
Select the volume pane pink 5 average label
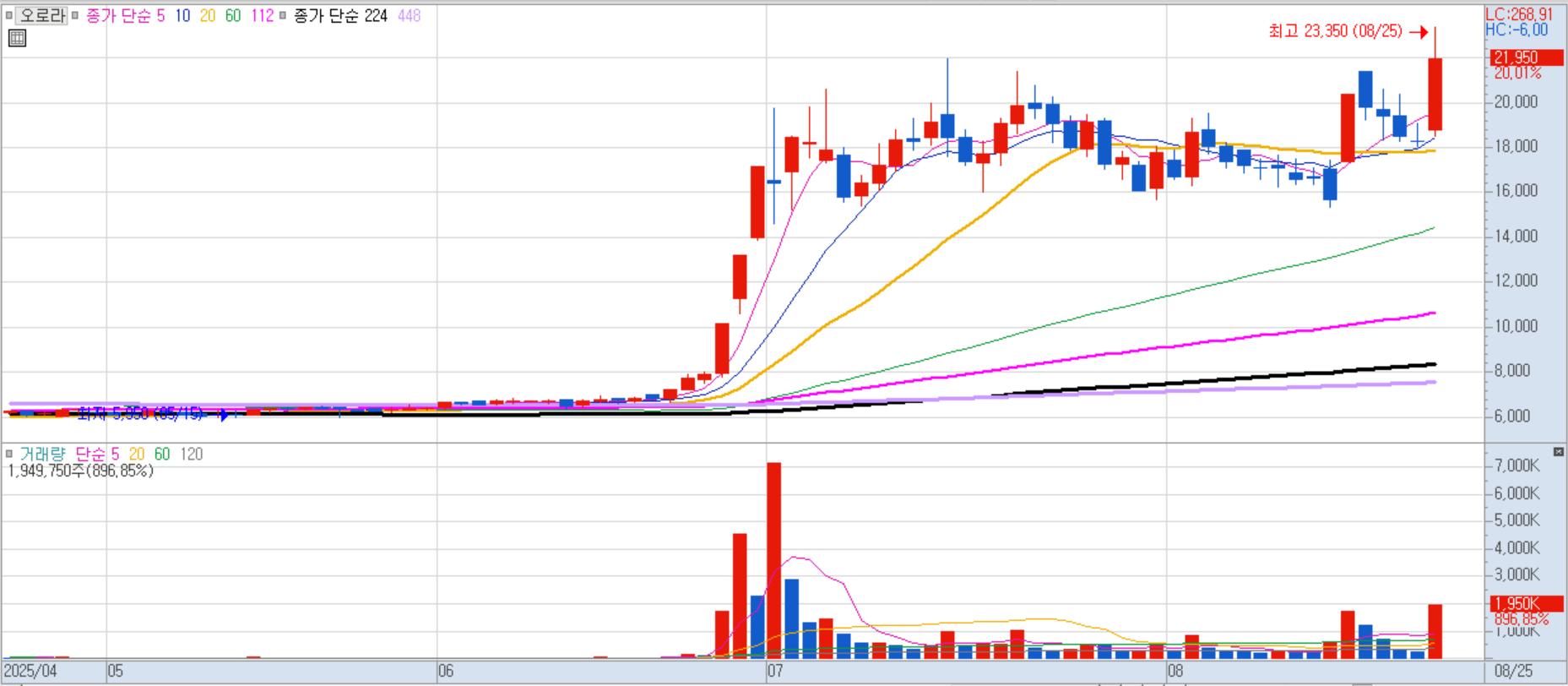pyautogui.click(x=115, y=454)
